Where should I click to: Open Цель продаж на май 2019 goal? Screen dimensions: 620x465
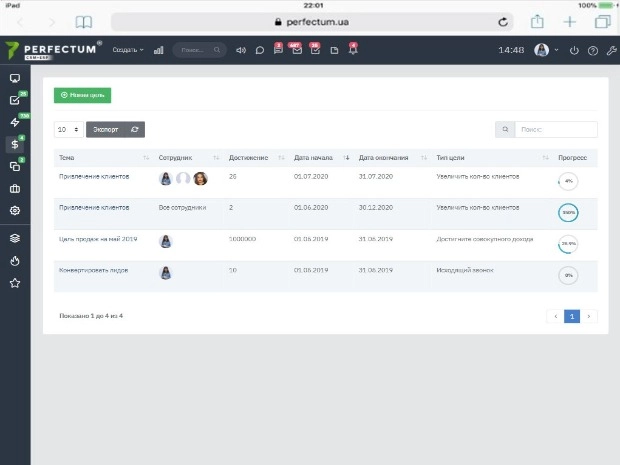pyautogui.click(x=98, y=239)
